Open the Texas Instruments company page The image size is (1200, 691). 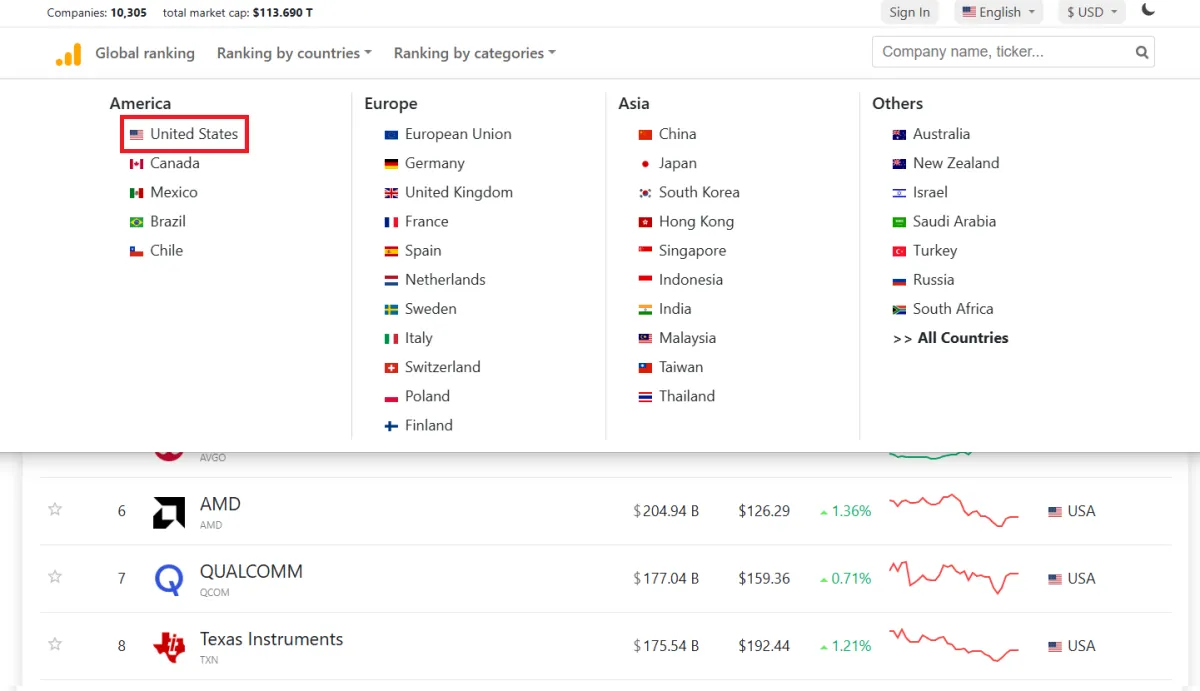[x=271, y=639]
